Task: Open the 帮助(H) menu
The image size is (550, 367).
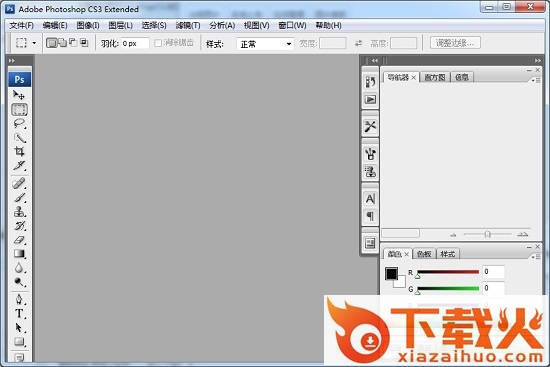Action: point(328,25)
